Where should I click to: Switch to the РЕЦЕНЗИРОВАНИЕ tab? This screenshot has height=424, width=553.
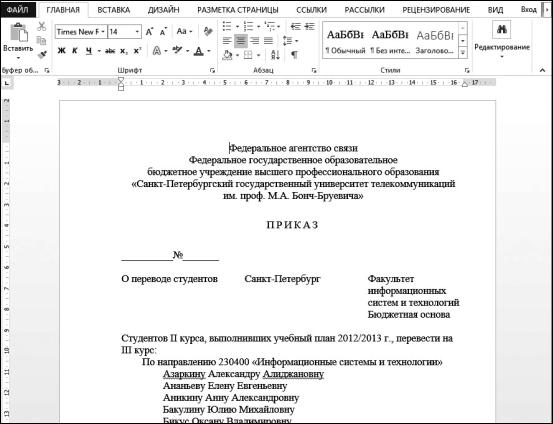[x=436, y=10]
